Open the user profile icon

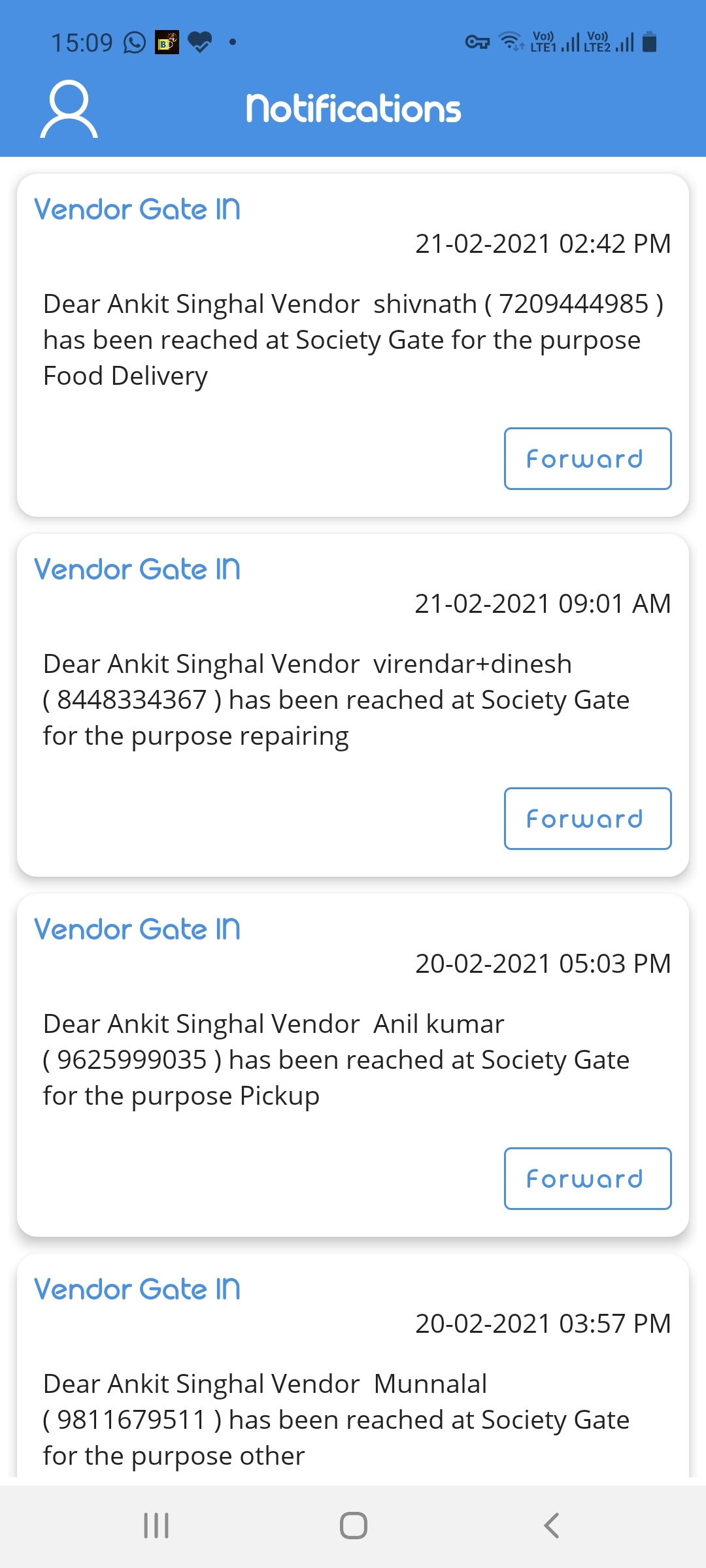click(x=69, y=108)
